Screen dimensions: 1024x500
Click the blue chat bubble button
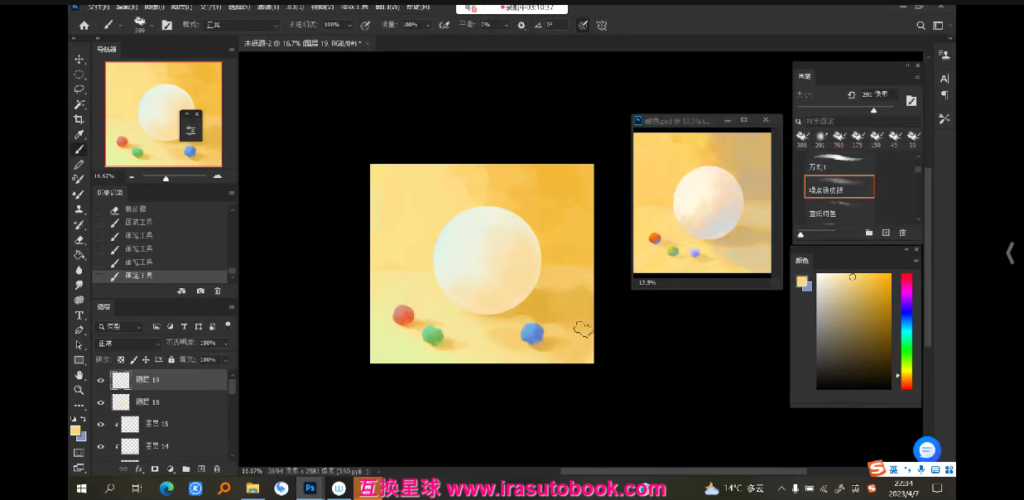coord(926,449)
